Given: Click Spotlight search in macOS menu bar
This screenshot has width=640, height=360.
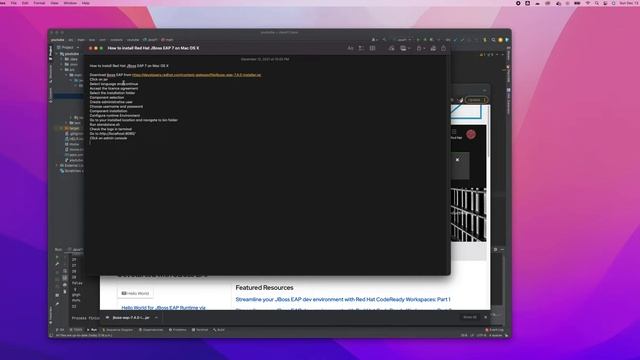Looking at the screenshot, I should tap(597, 3).
